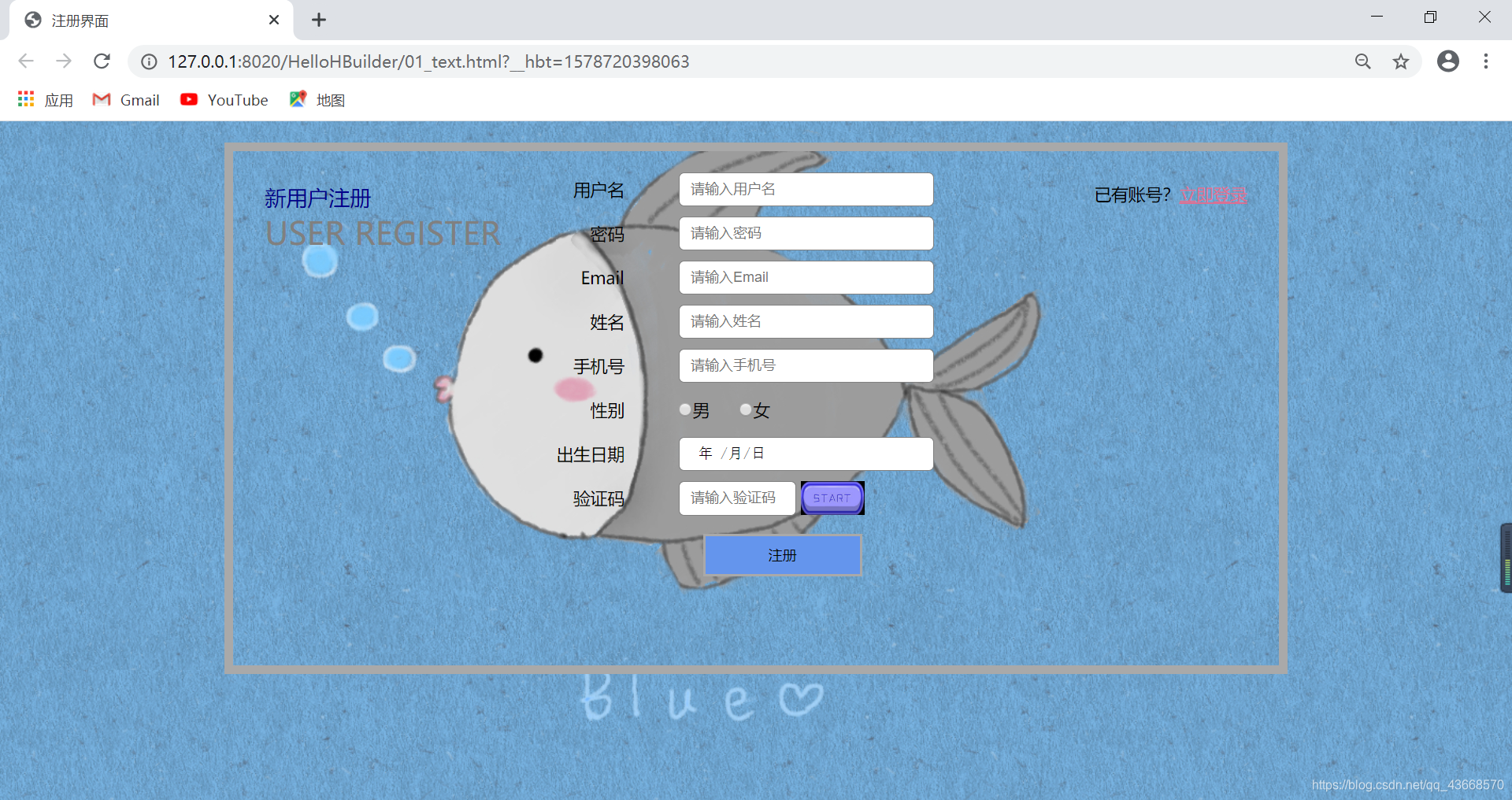Viewport: 1512px width, 800px height.
Task: Open a new tab with plus button
Action: (x=319, y=20)
